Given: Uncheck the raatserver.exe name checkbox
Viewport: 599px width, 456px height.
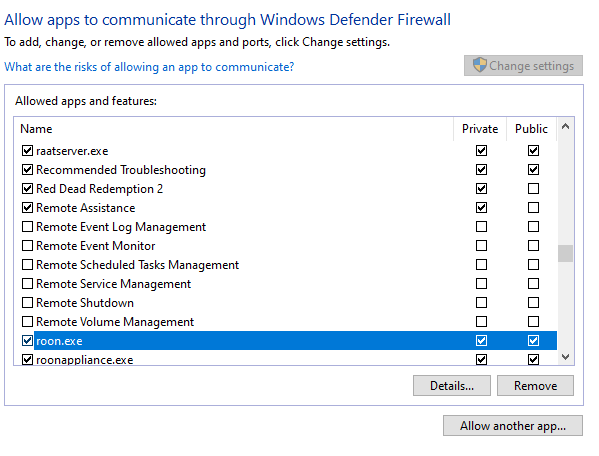Looking at the screenshot, I should point(27,150).
